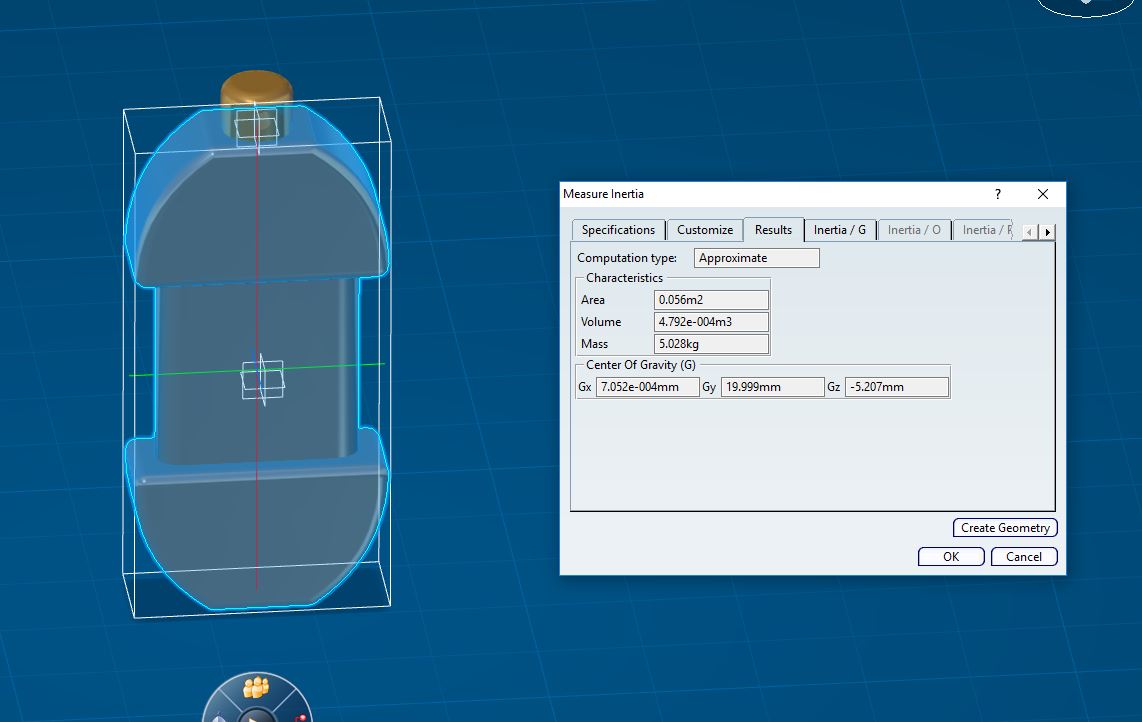This screenshot has height=722, width=1142.
Task: Open the Inertia / G tab
Action: (x=840, y=230)
